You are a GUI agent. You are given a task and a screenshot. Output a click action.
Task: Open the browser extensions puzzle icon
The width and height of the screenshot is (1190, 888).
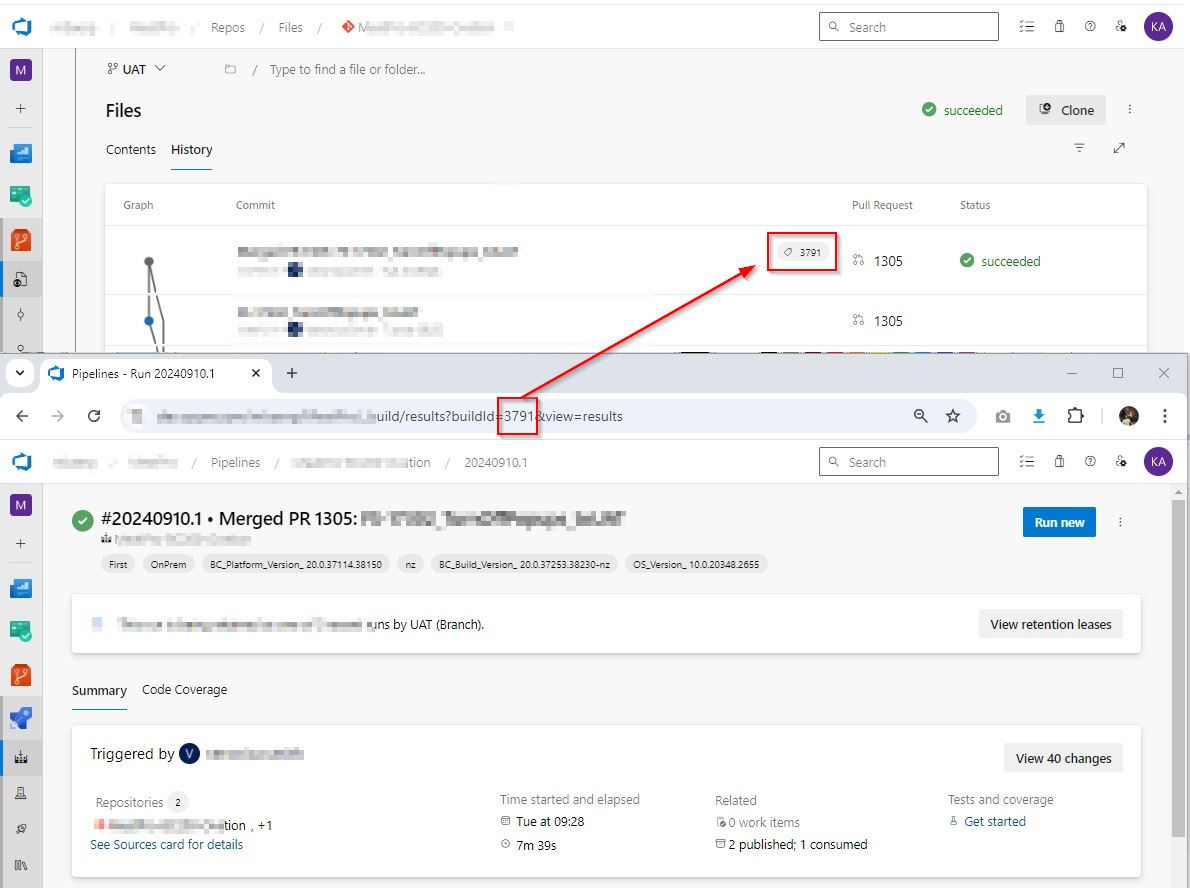pyautogui.click(x=1075, y=416)
